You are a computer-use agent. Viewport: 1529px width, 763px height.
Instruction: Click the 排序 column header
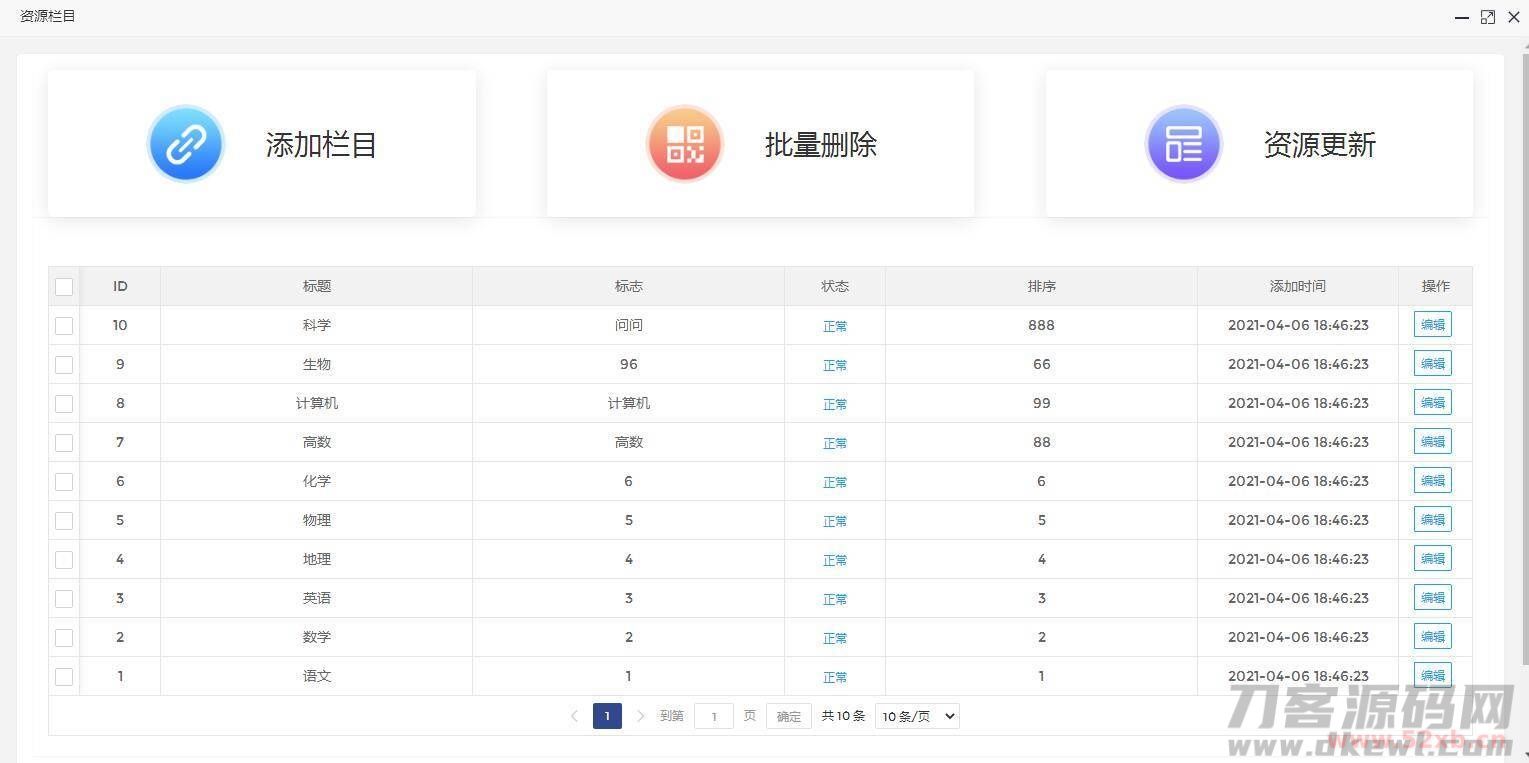(1041, 286)
